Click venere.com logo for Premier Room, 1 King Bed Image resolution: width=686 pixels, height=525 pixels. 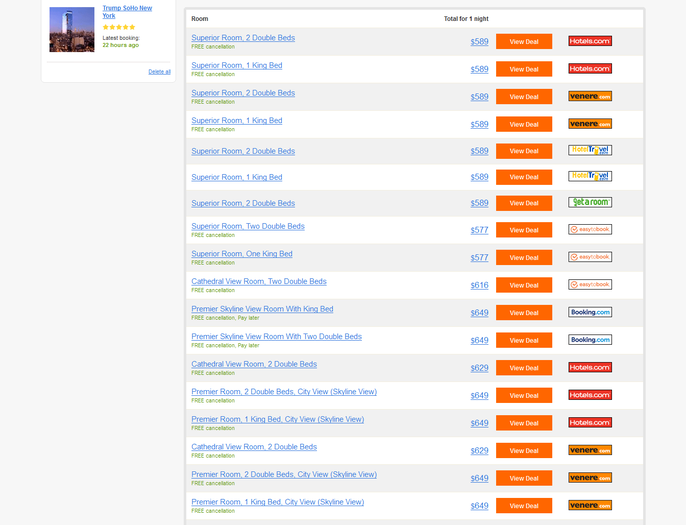coord(590,505)
